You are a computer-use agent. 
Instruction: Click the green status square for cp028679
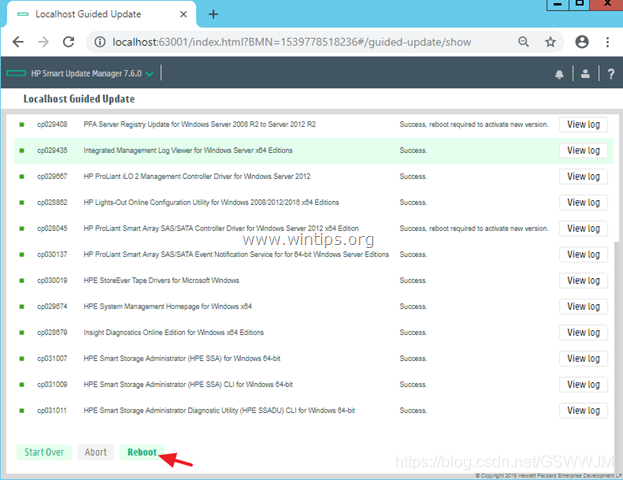pos(22,333)
